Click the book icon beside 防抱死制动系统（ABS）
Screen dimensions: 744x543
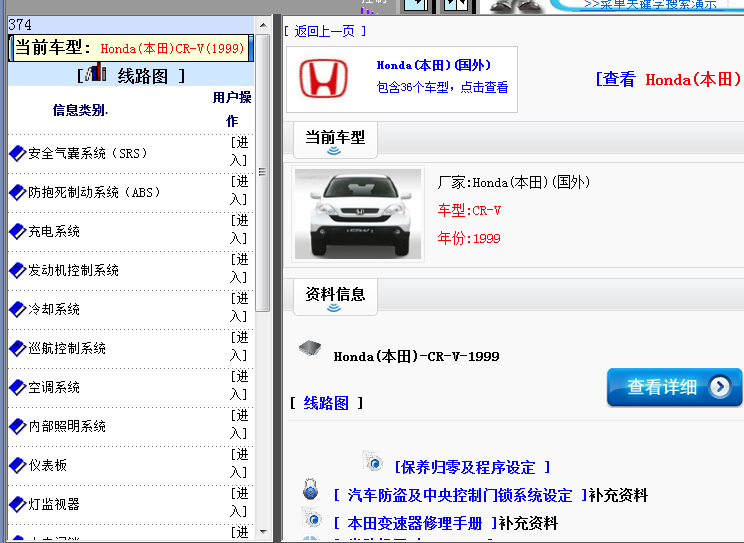(18, 192)
